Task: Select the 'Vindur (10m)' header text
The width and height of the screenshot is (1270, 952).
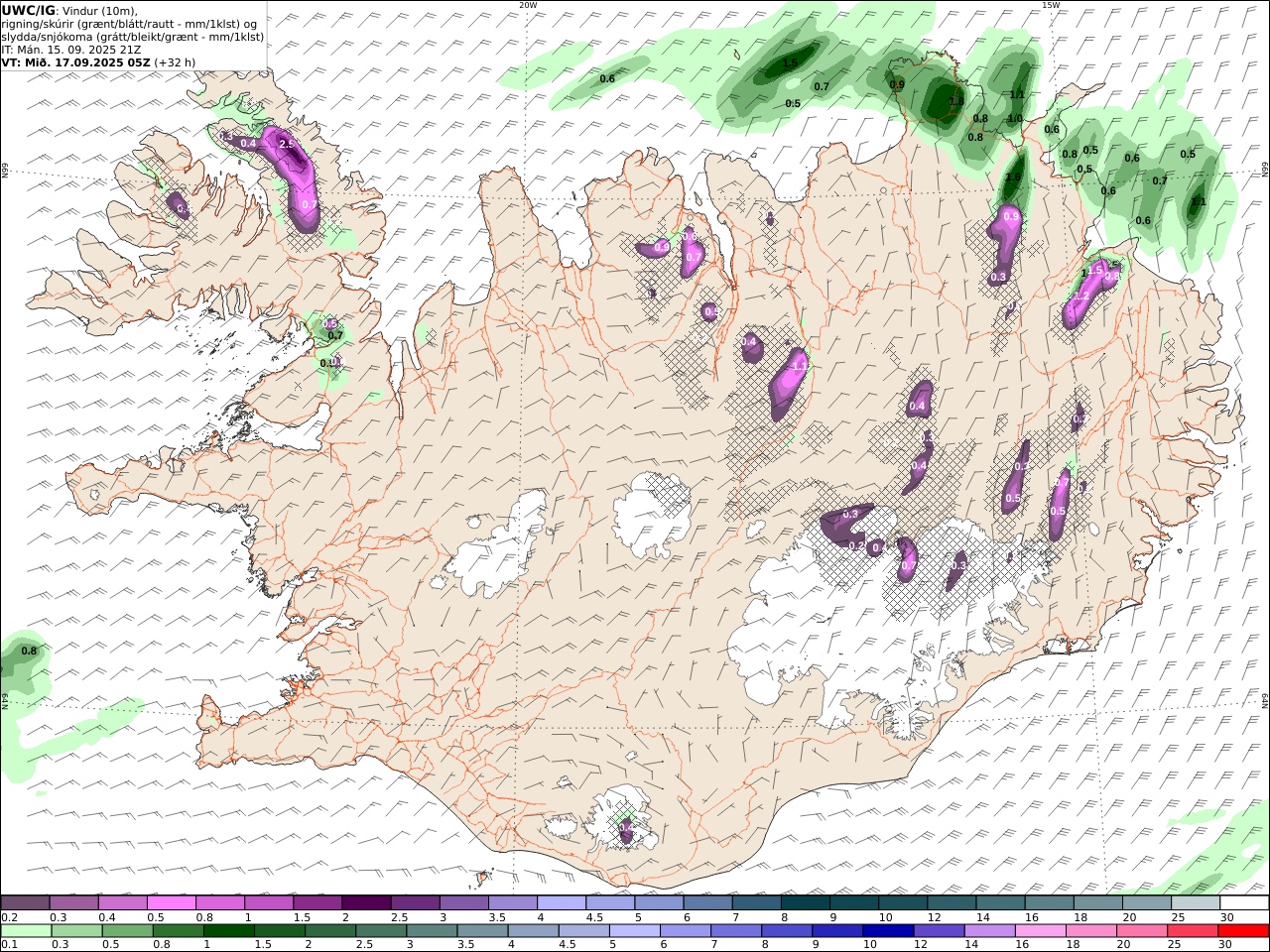Action: 100,11
